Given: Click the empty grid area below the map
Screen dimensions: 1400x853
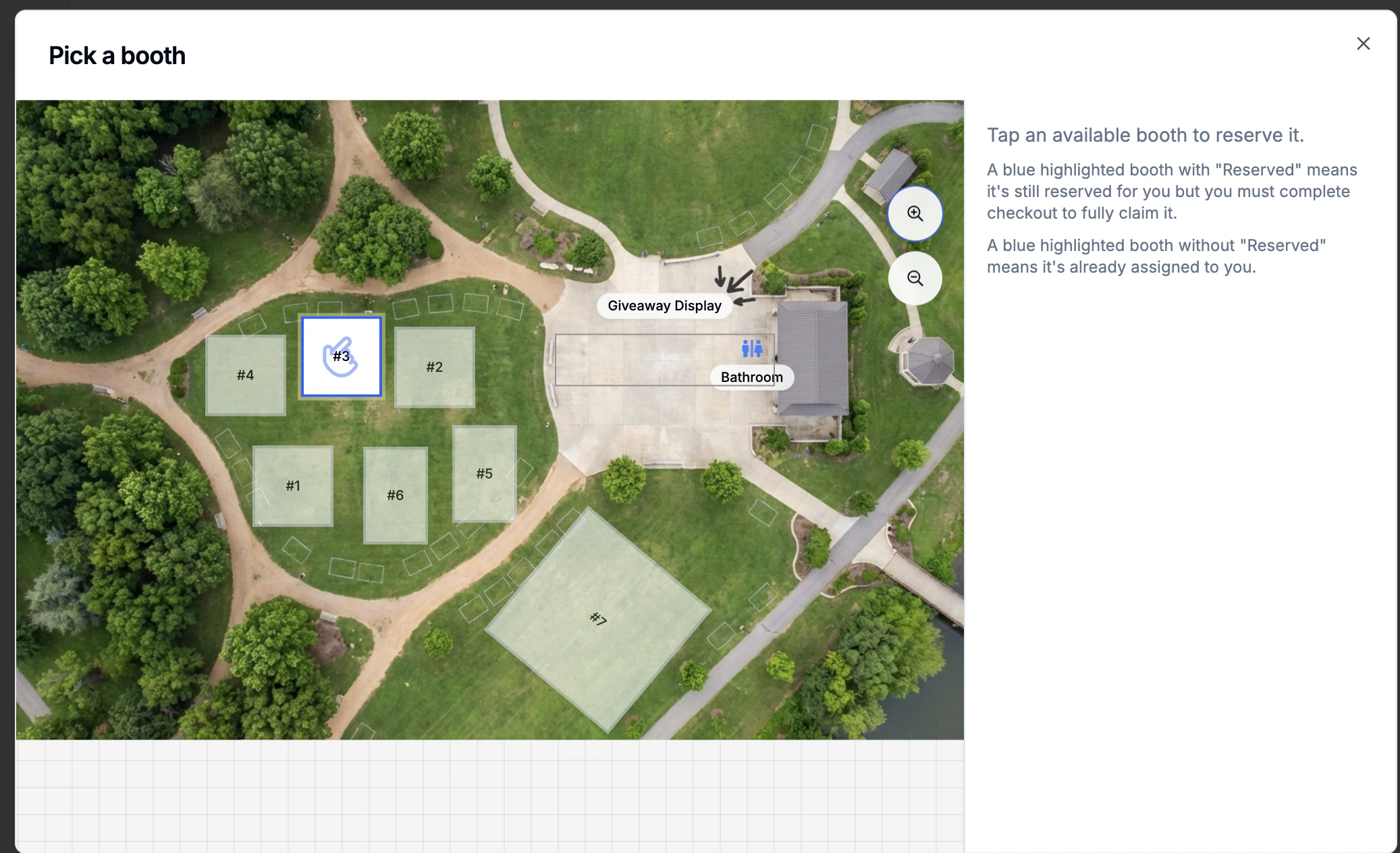Looking at the screenshot, I should (x=489, y=796).
